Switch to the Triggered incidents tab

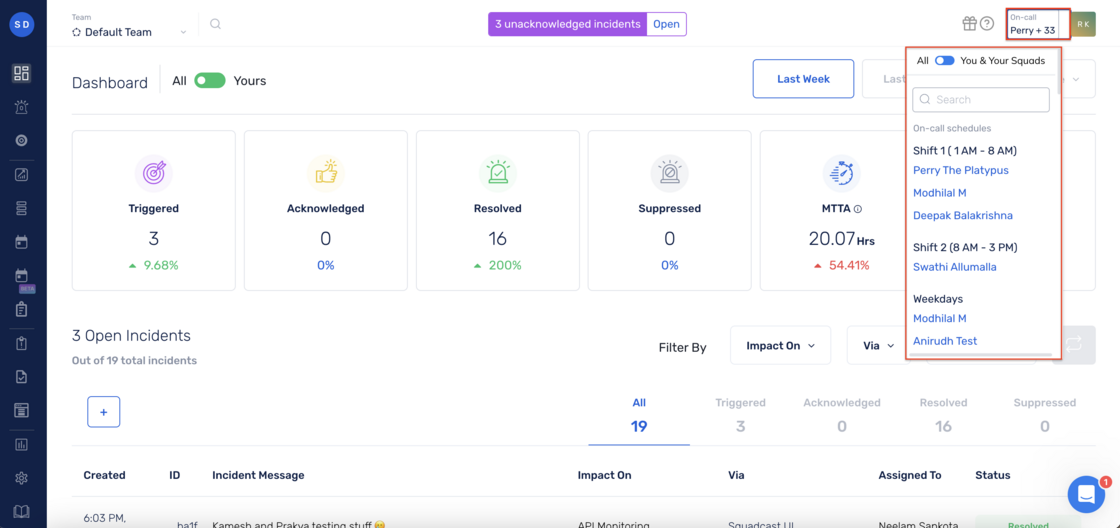(x=740, y=415)
